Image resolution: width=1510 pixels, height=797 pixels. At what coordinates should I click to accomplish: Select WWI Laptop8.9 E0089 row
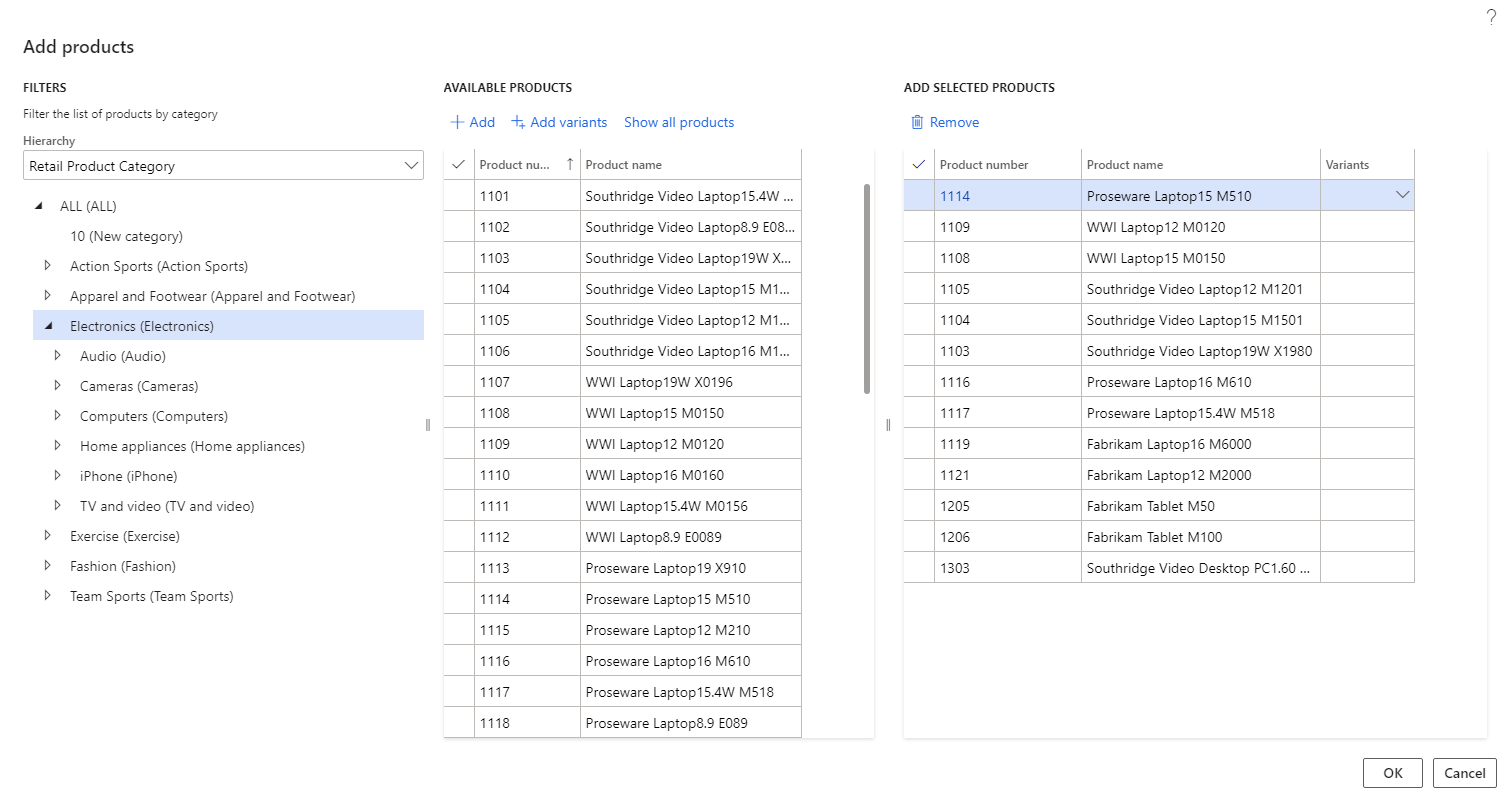coord(622,537)
